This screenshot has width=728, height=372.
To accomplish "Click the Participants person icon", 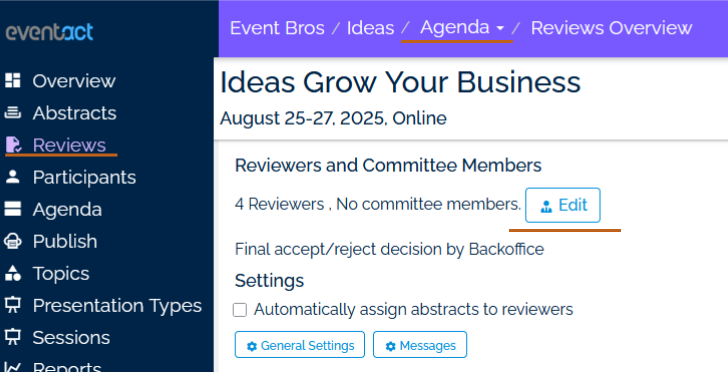I will point(13,177).
